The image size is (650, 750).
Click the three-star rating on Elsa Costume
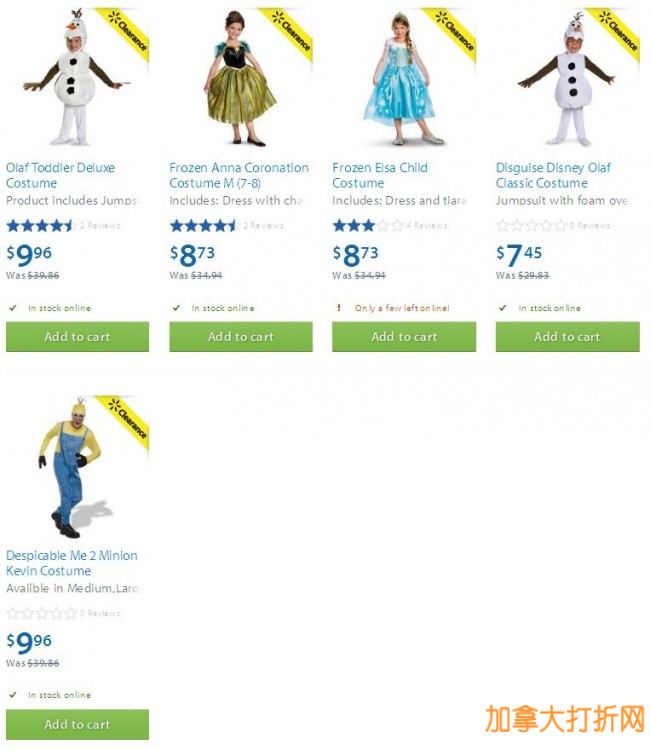pyautogui.click(x=368, y=225)
